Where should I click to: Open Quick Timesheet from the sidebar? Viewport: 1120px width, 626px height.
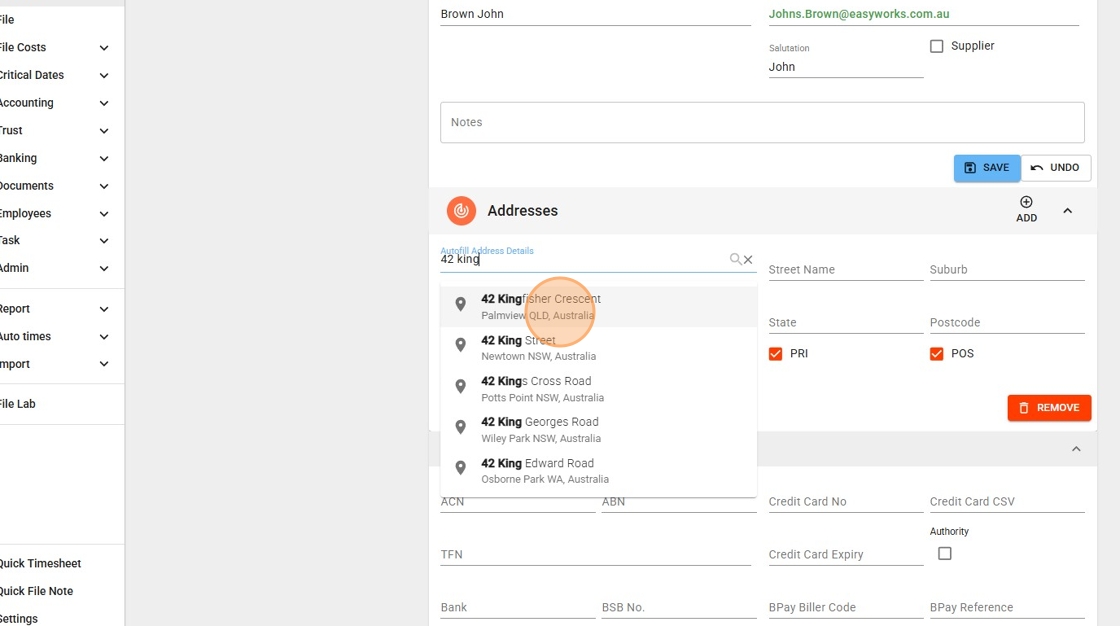[x=40, y=563]
